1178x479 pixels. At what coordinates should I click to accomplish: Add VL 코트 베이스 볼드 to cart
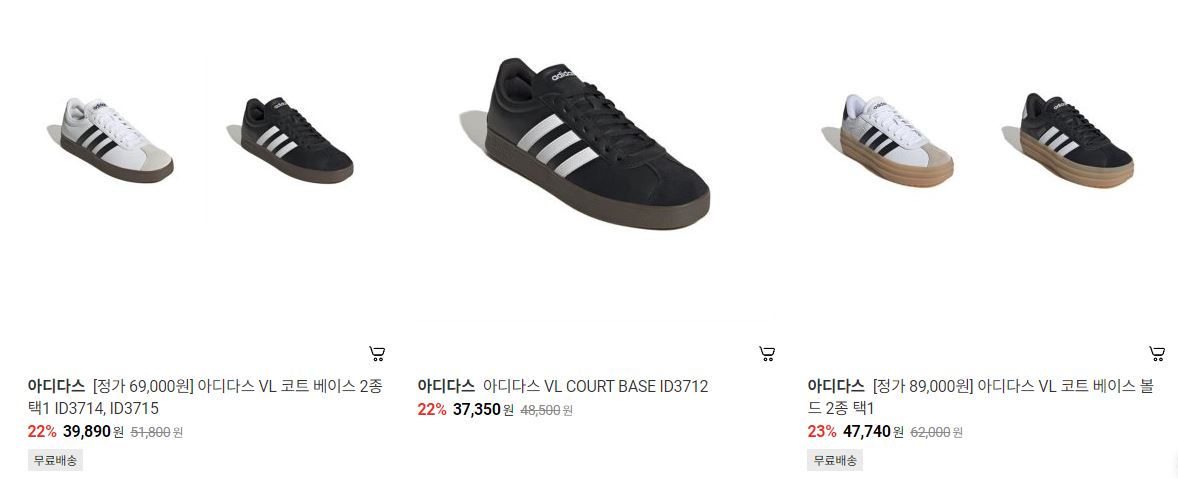pos(1157,354)
